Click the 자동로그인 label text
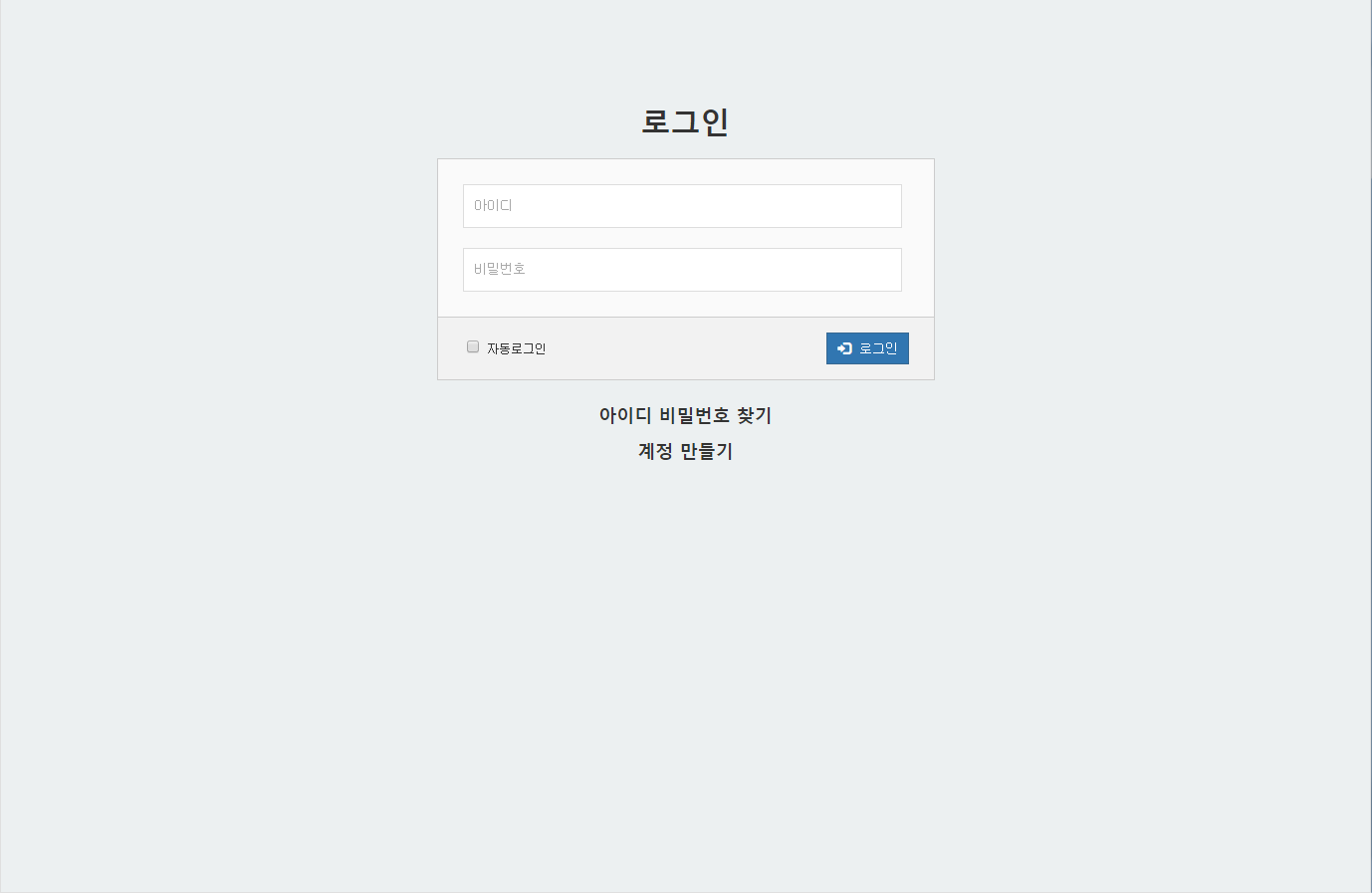This screenshot has width=1372, height=893. [516, 348]
